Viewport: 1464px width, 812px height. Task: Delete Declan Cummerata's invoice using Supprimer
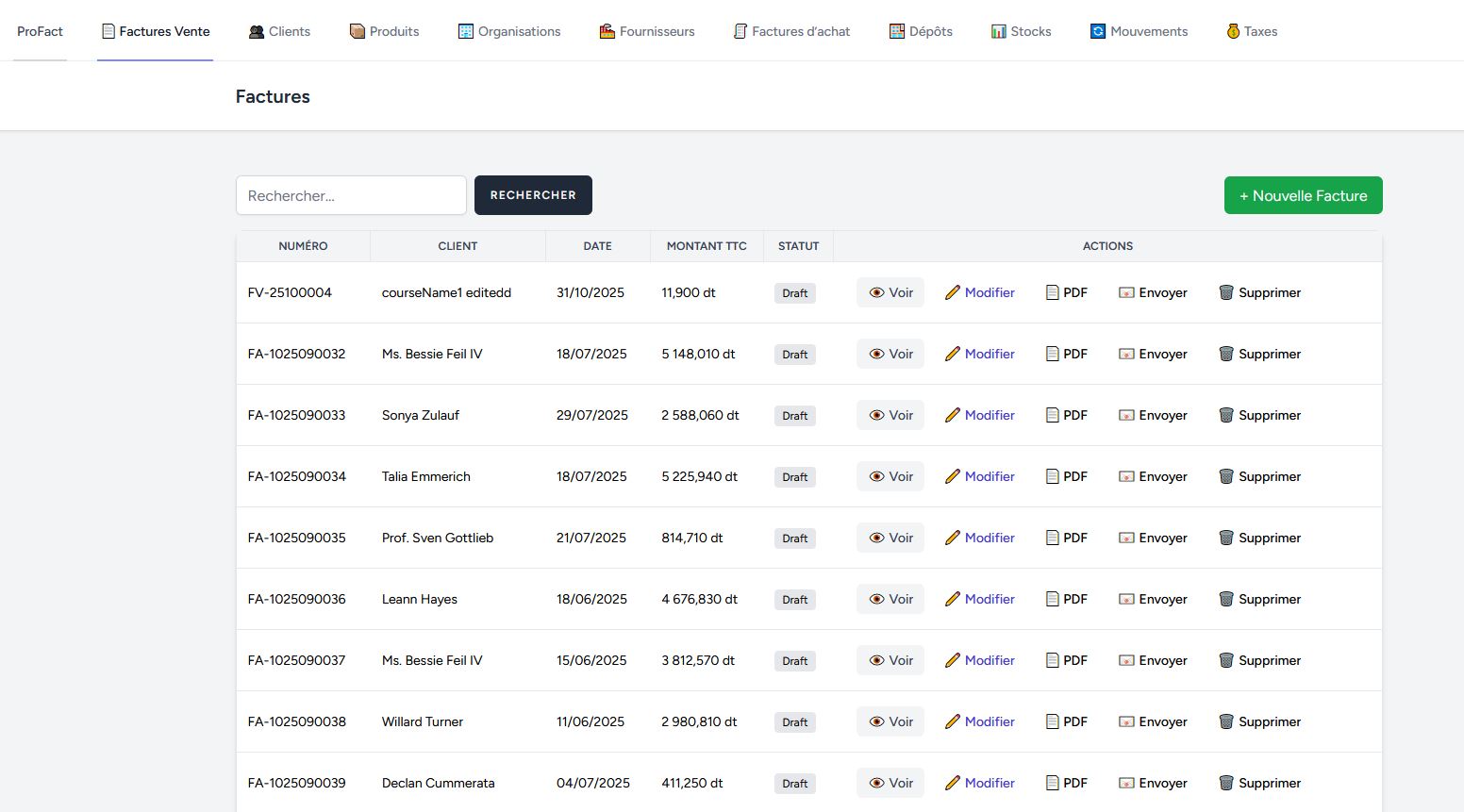[1259, 783]
